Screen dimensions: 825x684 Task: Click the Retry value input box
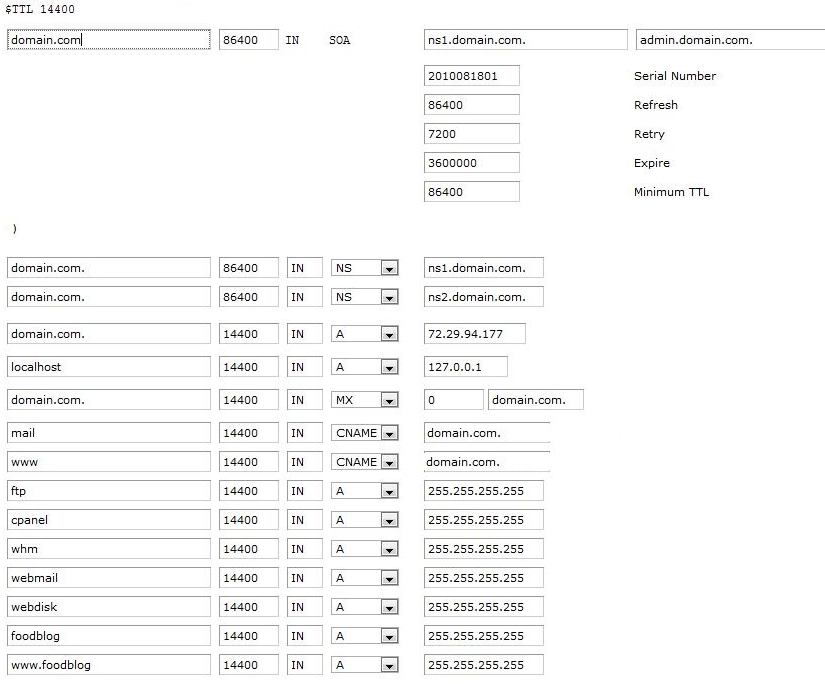tap(471, 133)
